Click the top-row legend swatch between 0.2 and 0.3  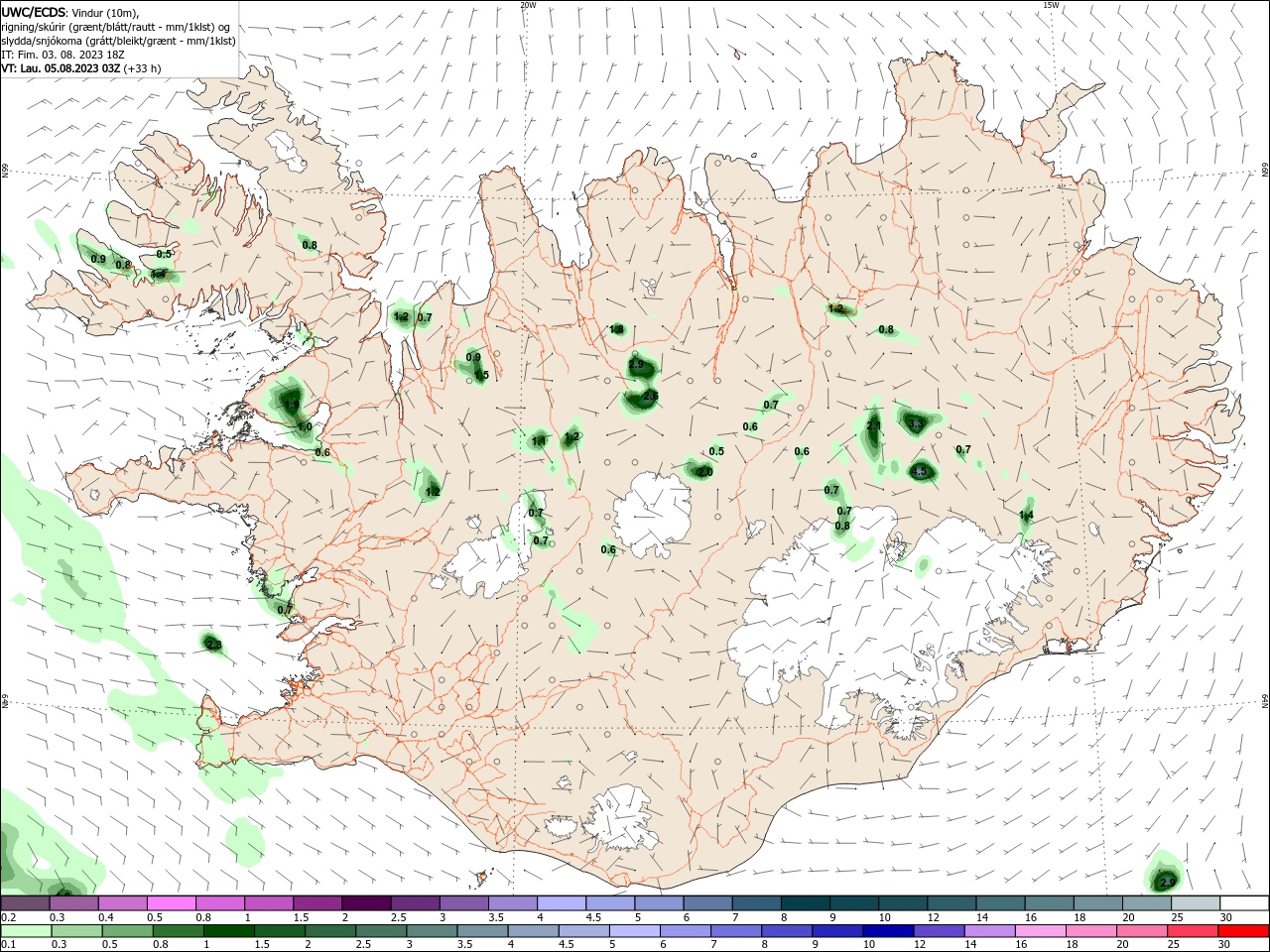pyautogui.click(x=25, y=903)
